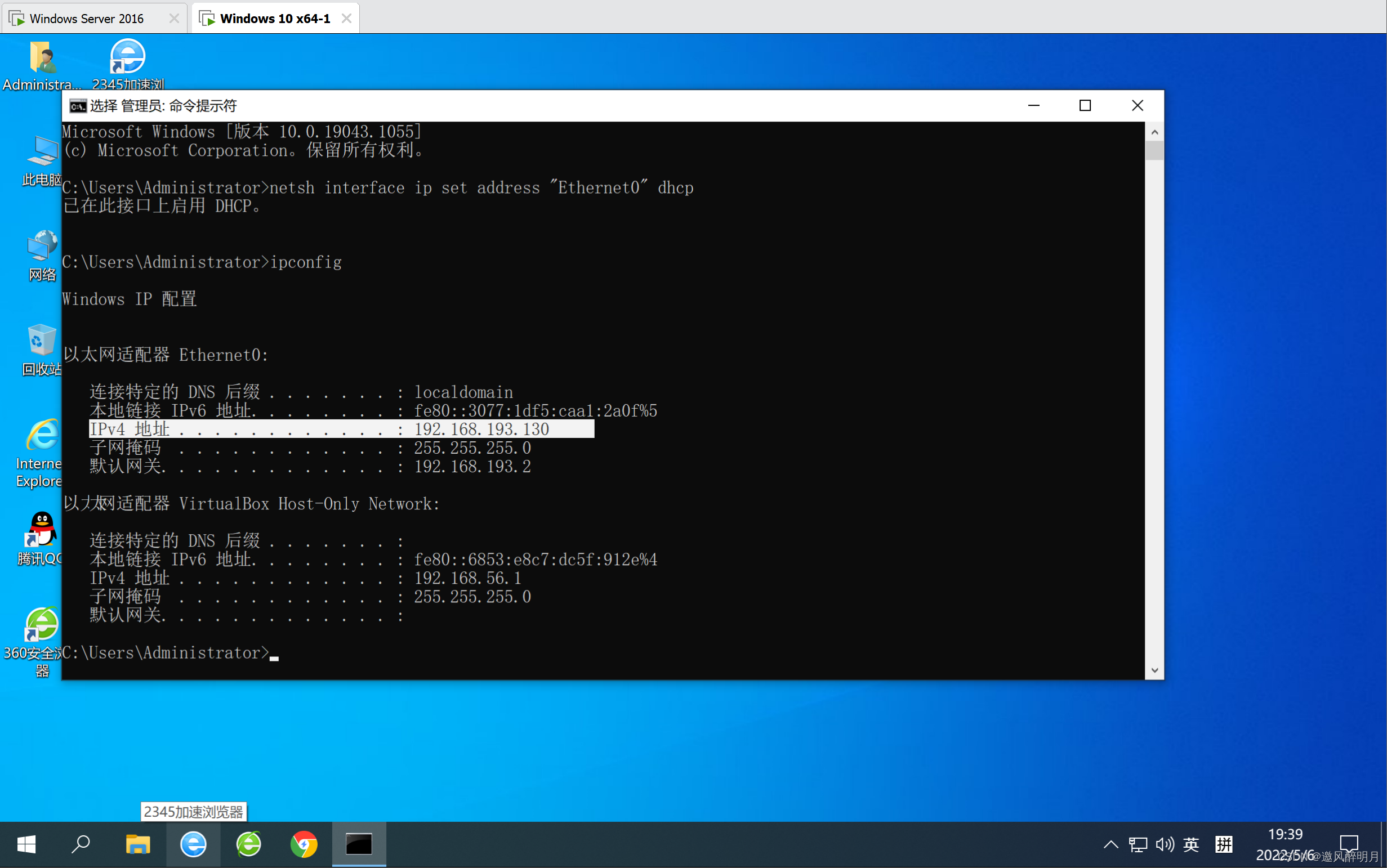Open the 2345加速浏览器 desktop shortcut

pos(127,65)
